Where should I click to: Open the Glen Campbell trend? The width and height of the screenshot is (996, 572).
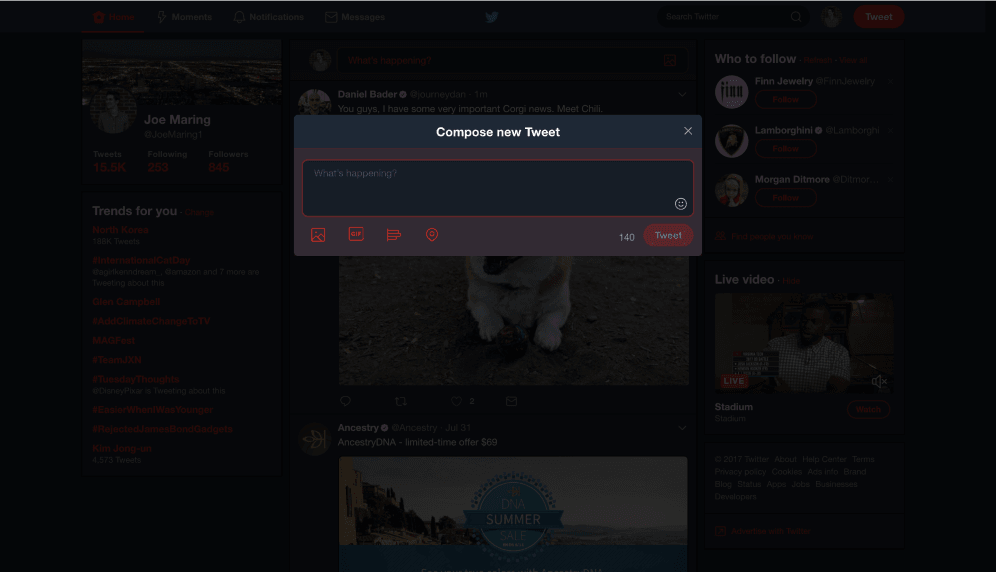click(x=126, y=302)
